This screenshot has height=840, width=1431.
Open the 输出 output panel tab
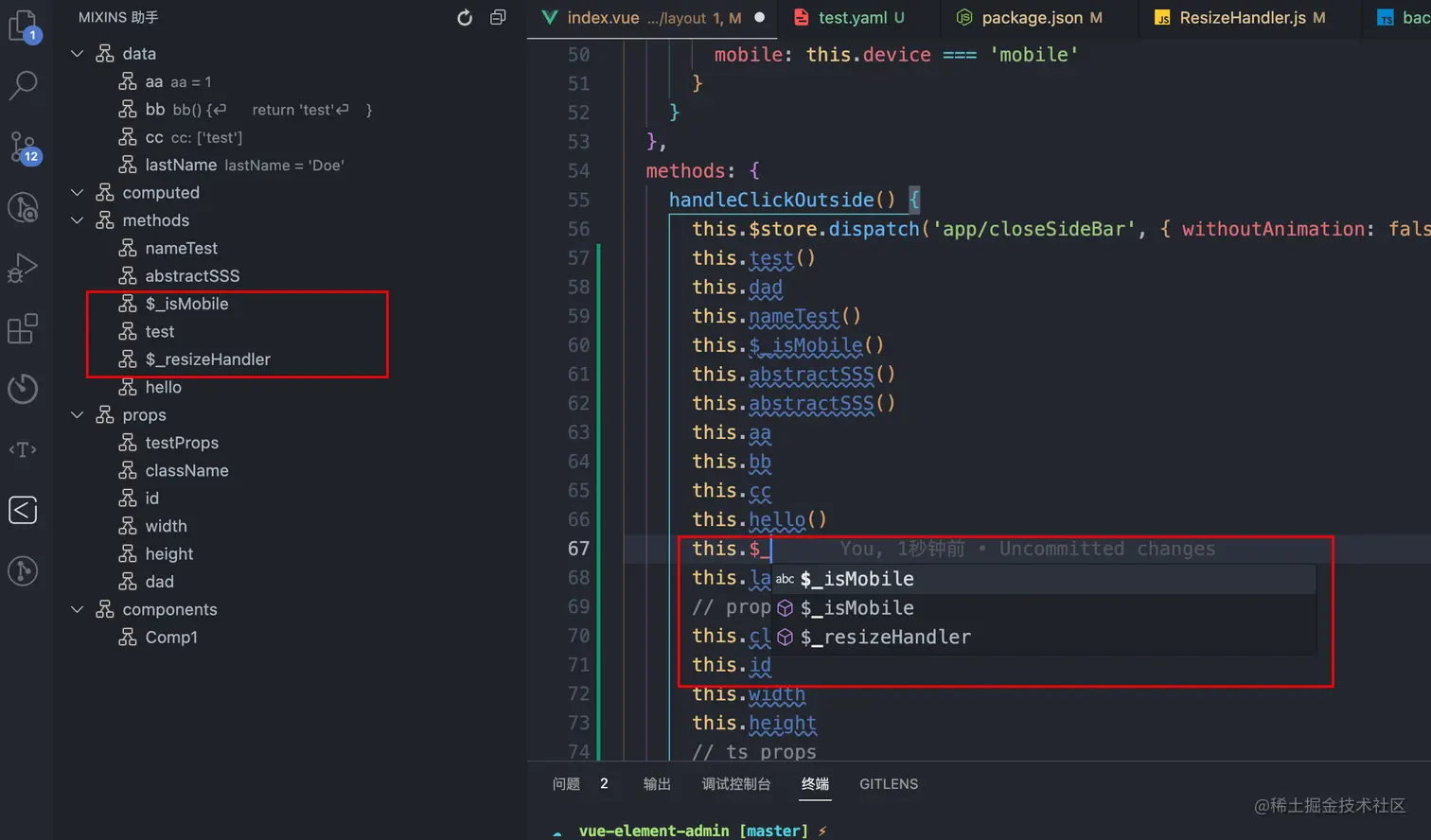click(657, 784)
